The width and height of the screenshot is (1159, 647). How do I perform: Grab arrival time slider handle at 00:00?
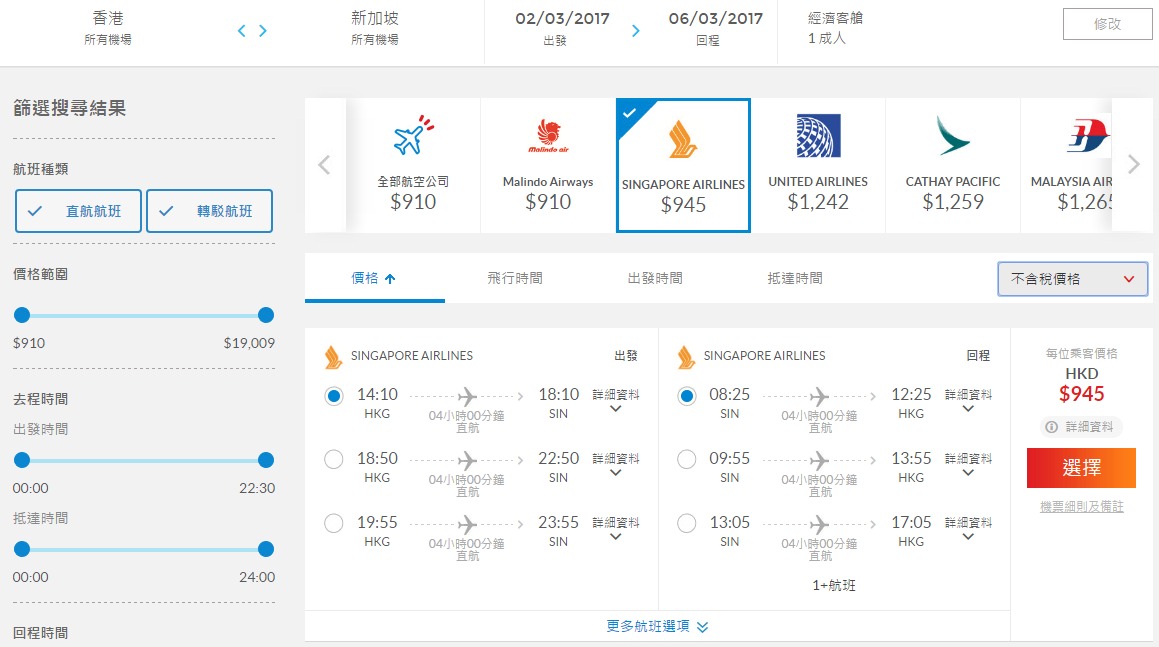(x=22, y=549)
